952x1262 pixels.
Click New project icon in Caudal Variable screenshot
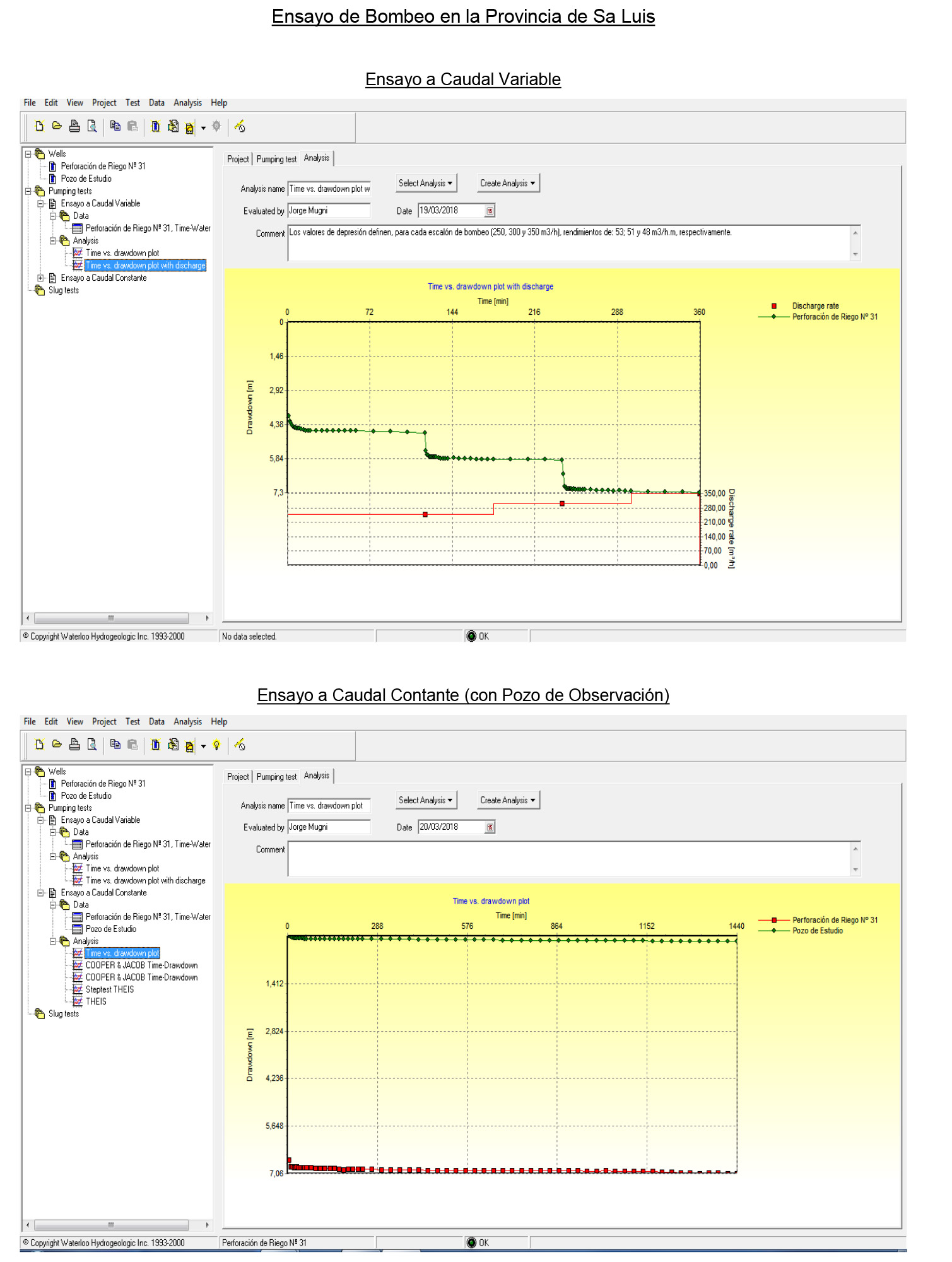click(x=39, y=126)
